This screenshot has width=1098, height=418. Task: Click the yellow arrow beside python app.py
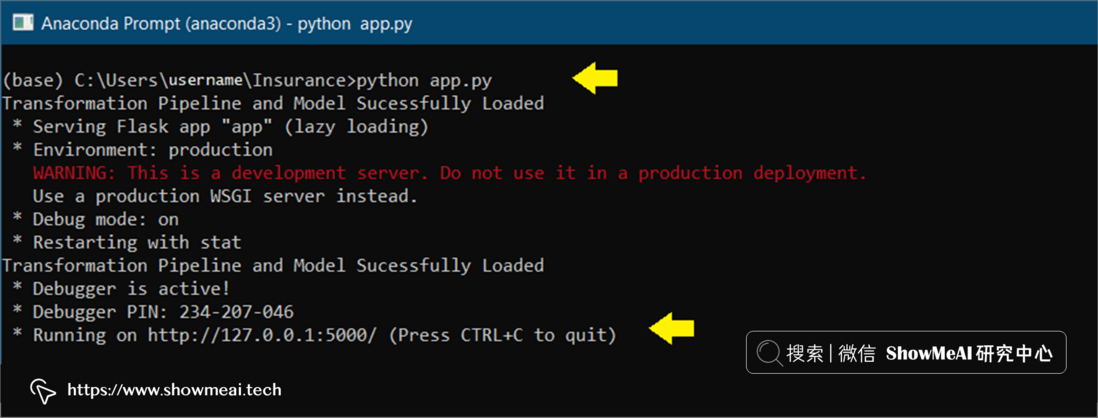pyautogui.click(x=596, y=78)
